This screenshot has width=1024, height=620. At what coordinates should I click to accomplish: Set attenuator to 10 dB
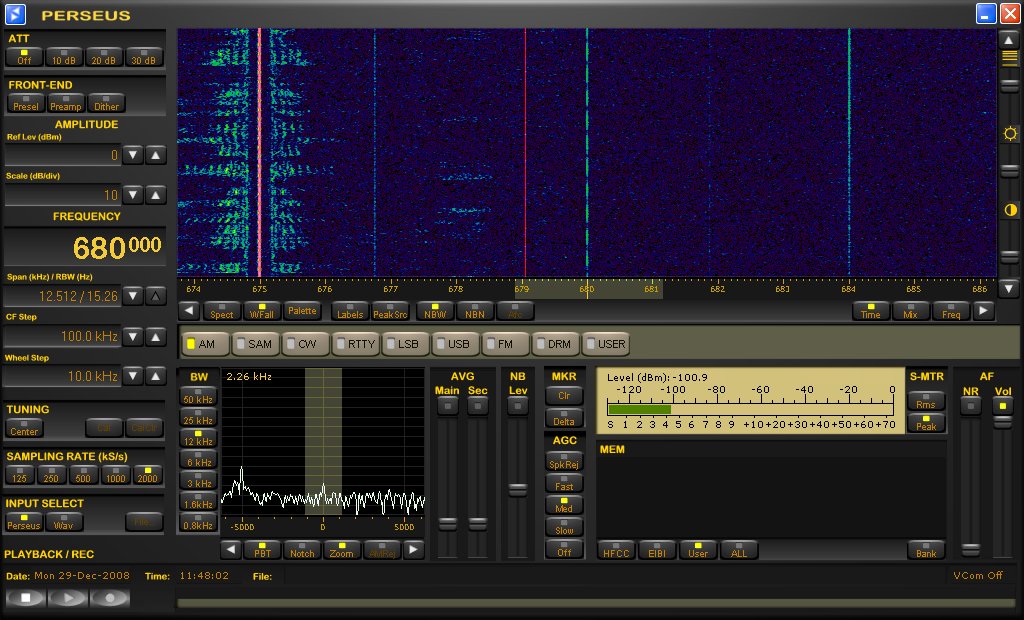click(64, 57)
